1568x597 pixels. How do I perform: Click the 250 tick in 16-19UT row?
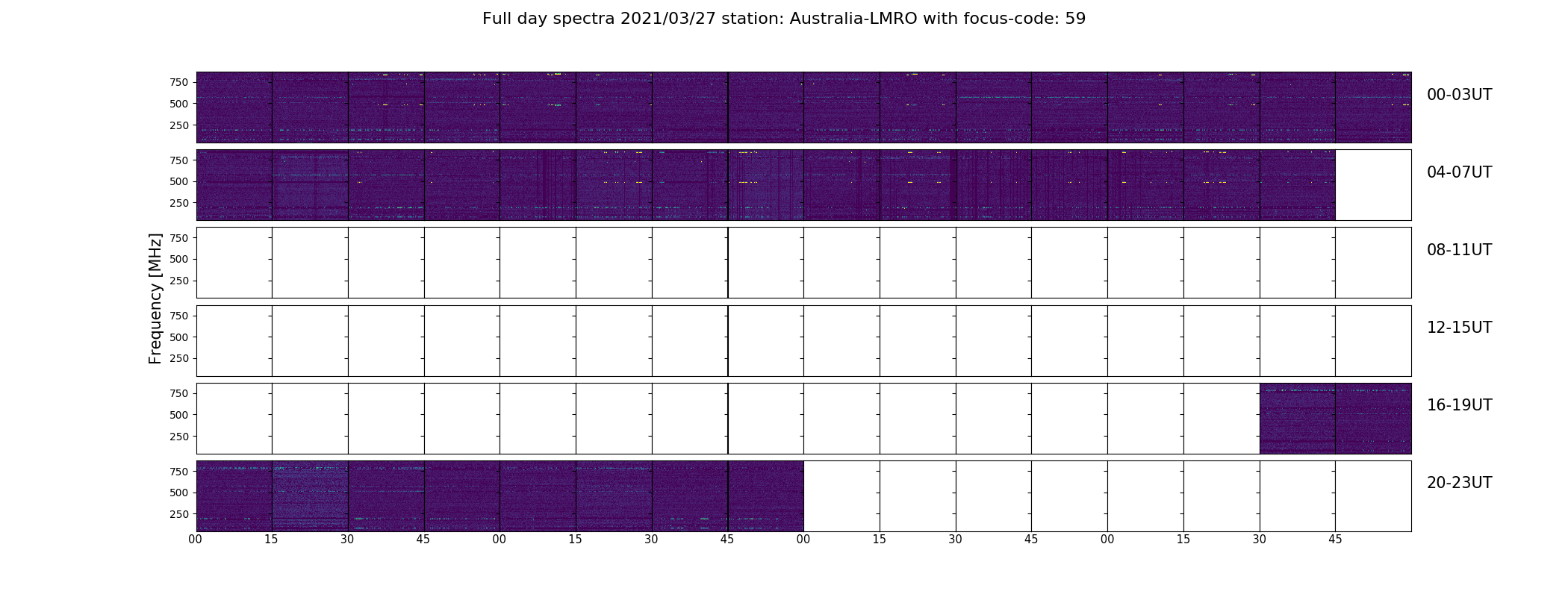click(178, 437)
